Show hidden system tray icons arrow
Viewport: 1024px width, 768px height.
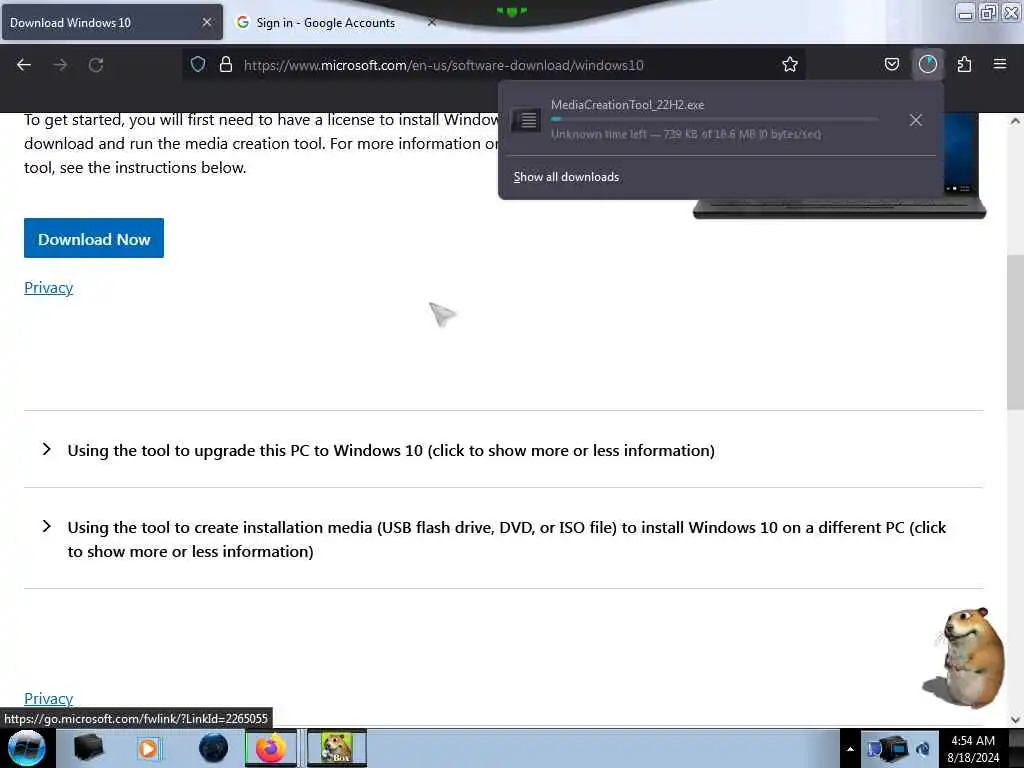click(850, 749)
